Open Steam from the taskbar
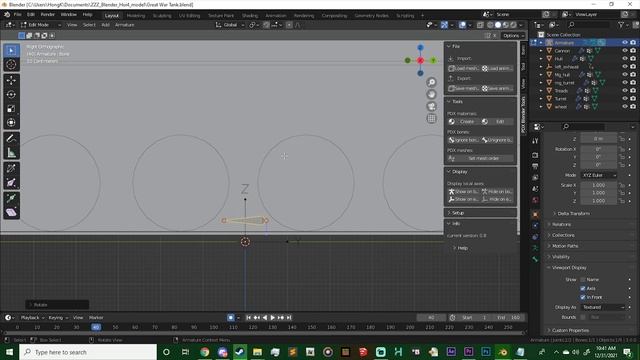 240,352
